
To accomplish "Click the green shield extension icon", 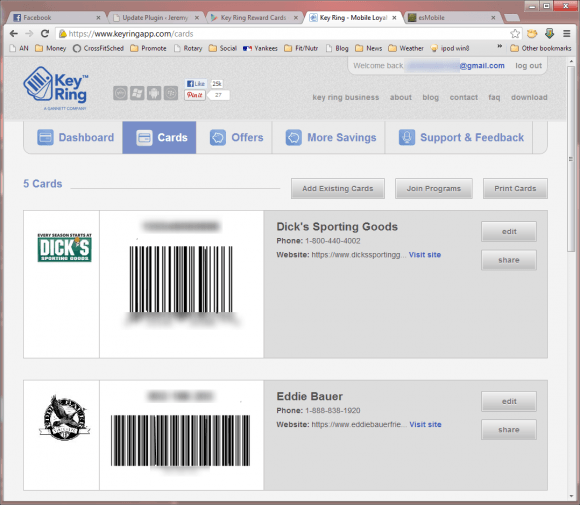I will click(x=549, y=34).
